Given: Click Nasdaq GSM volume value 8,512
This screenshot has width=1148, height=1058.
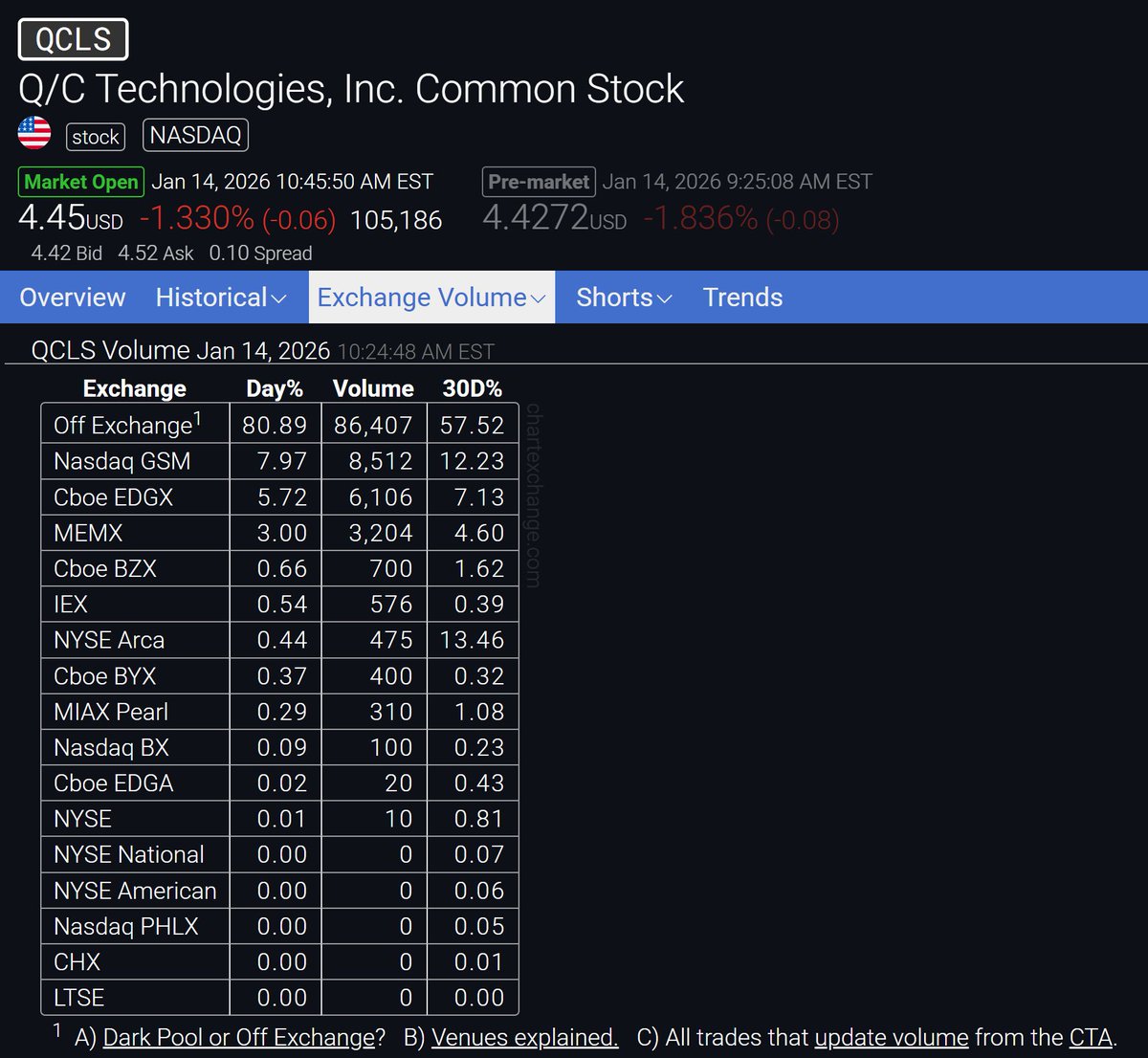Looking at the screenshot, I should coord(381,461).
